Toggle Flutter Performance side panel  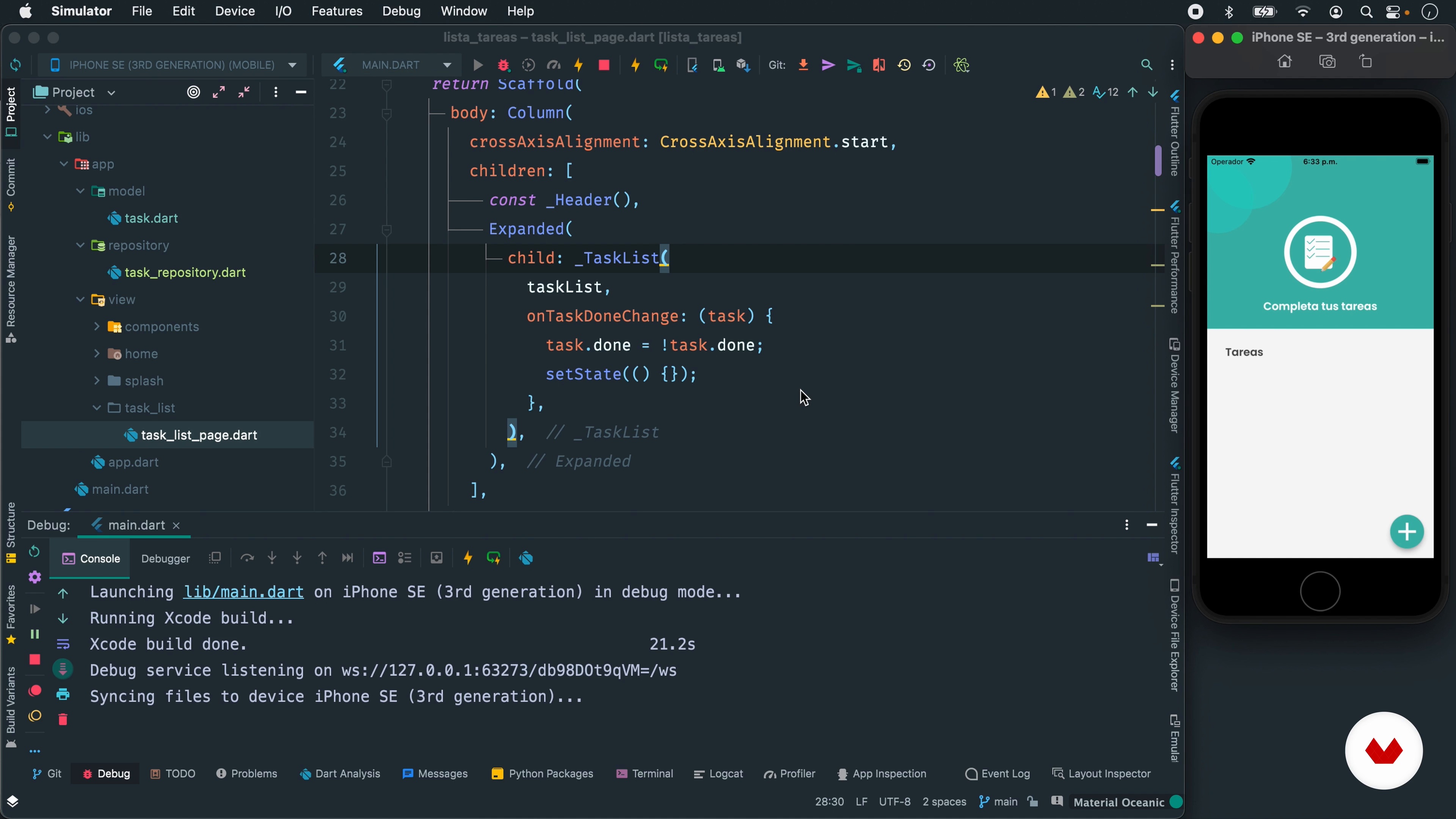[x=1175, y=257]
